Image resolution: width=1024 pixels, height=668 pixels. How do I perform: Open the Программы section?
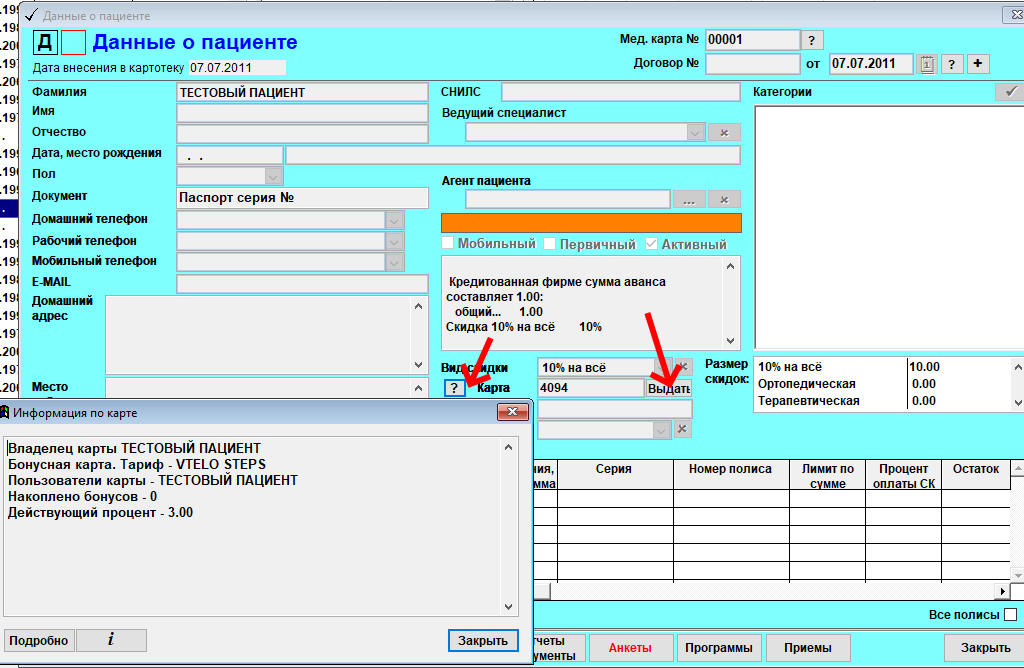tap(718, 648)
